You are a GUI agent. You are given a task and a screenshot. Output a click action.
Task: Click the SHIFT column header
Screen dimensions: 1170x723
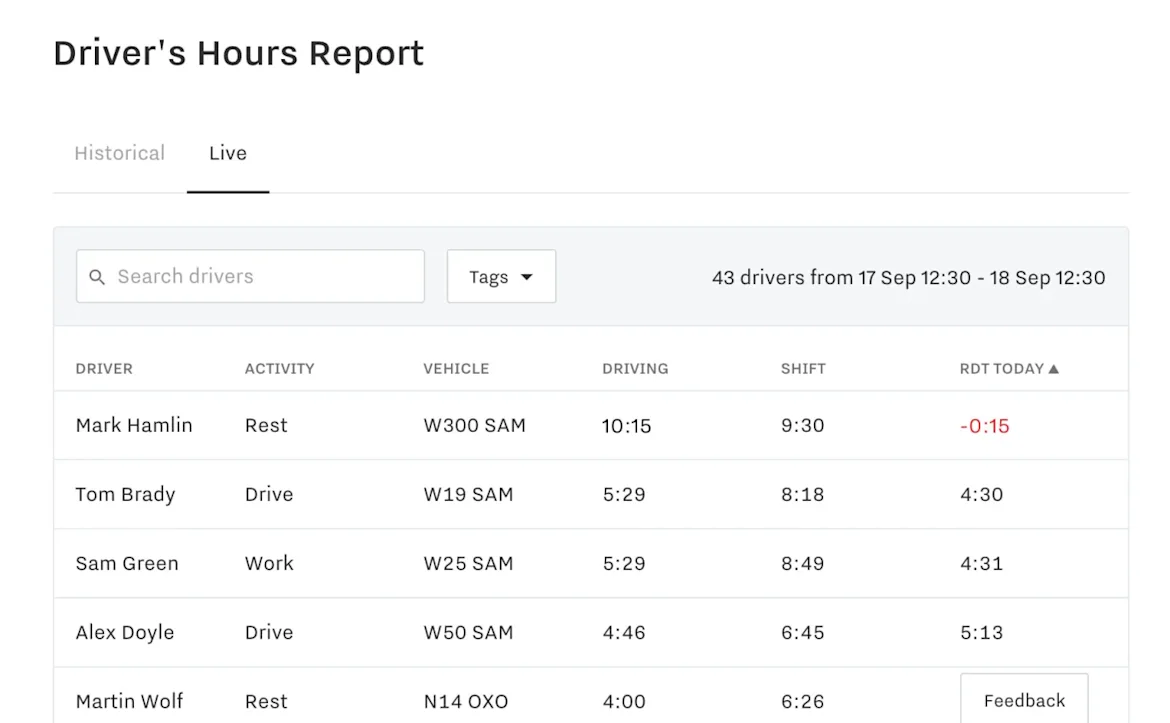tap(803, 368)
